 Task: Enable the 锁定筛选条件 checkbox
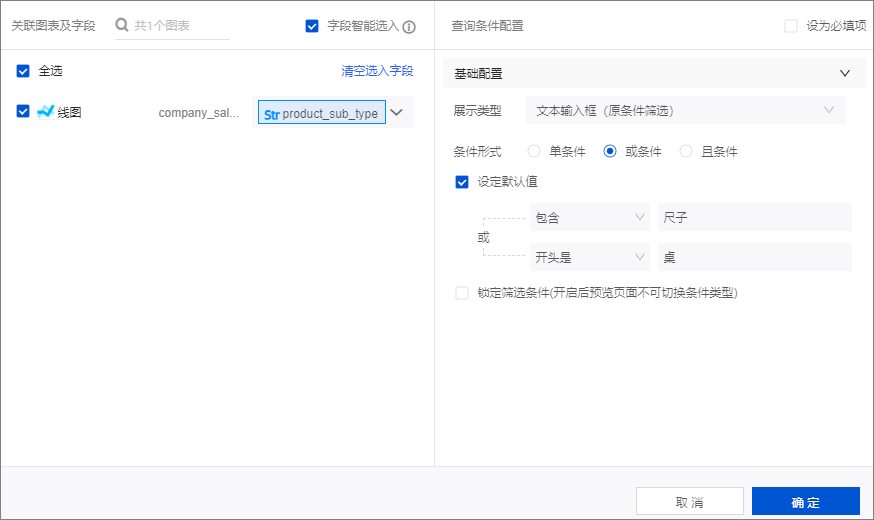(462, 293)
